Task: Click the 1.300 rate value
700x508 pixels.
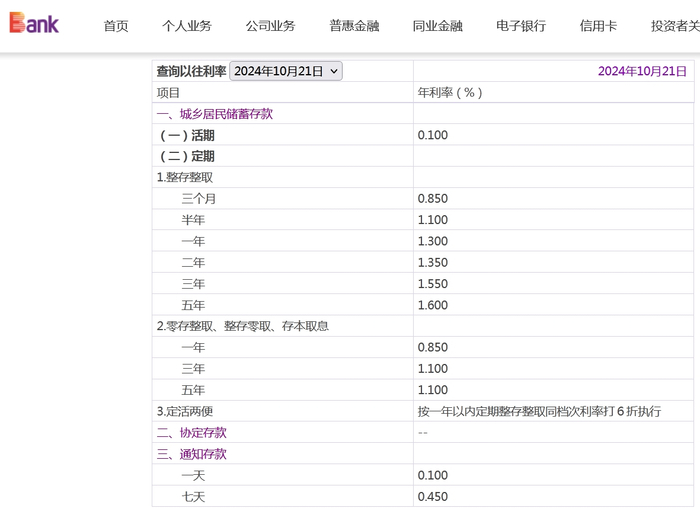Action: 433,241
